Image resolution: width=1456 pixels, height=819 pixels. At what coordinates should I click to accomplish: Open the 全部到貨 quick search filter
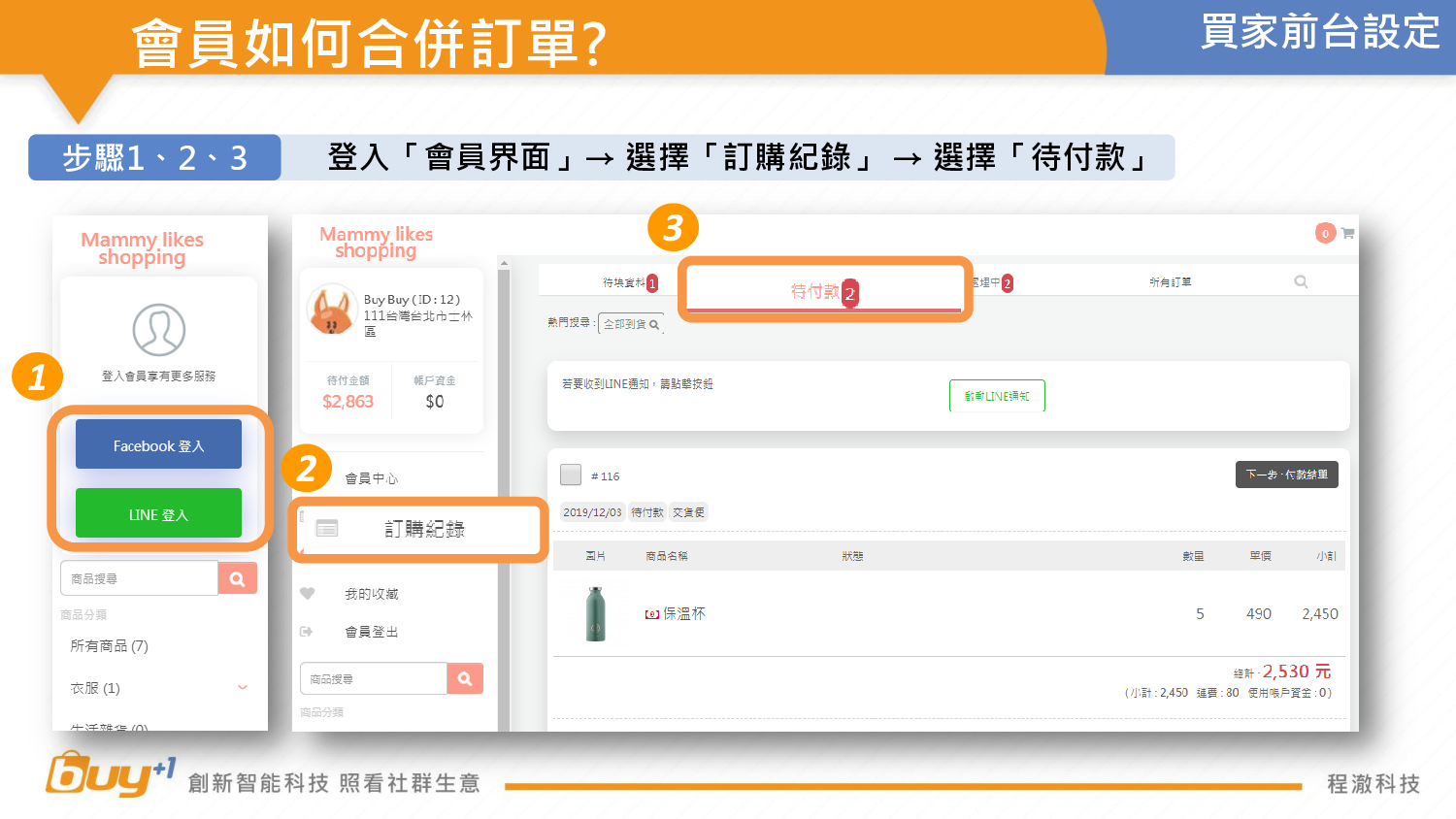pyautogui.click(x=631, y=324)
